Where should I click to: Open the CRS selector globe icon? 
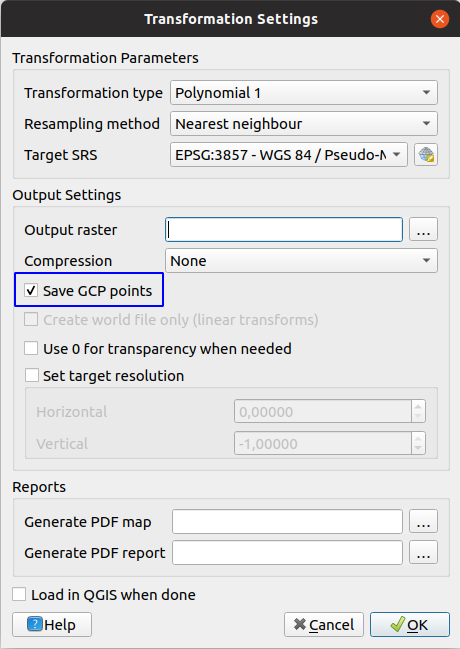pyautogui.click(x=426, y=155)
